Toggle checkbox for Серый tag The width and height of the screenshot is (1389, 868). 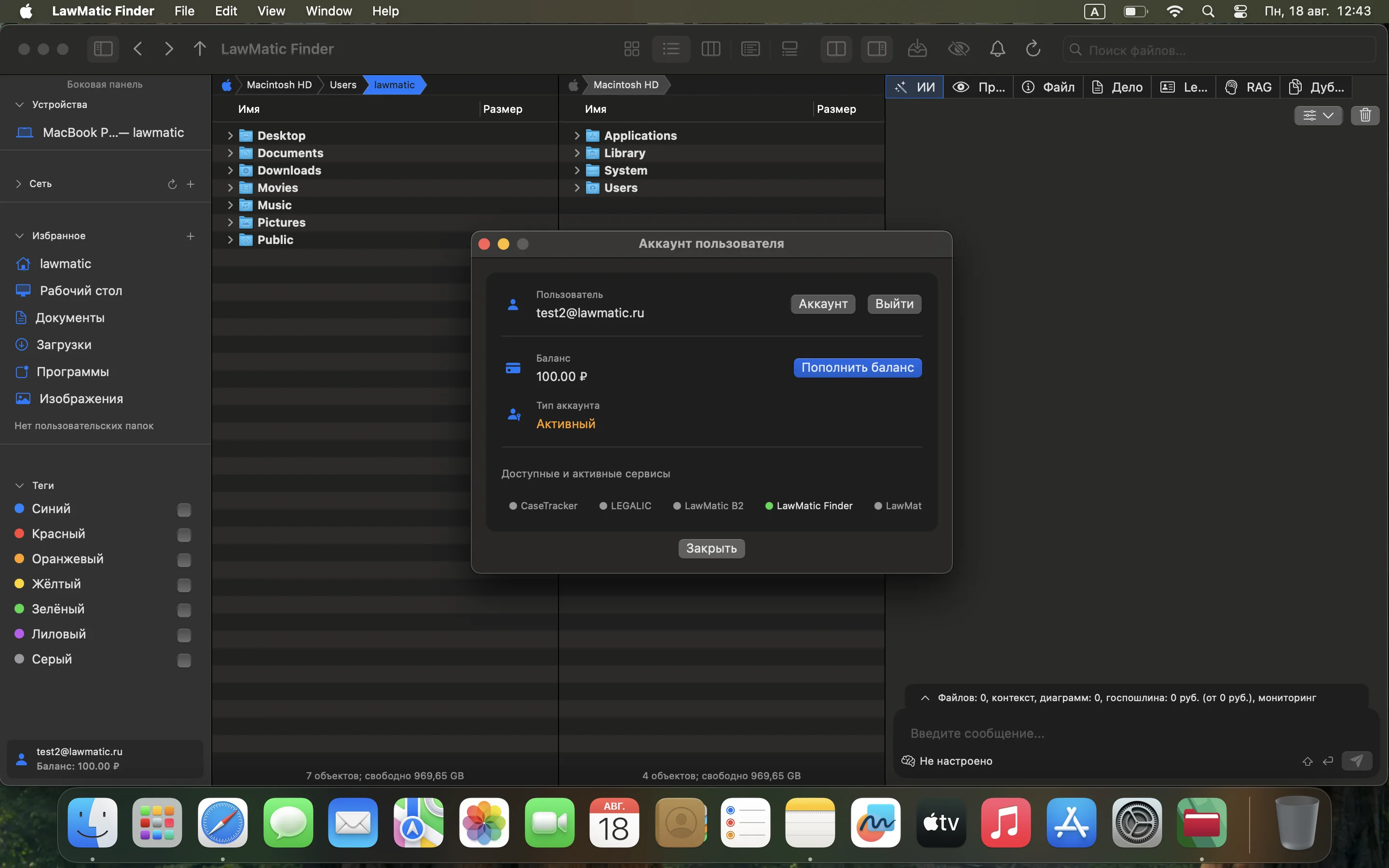pos(184,660)
